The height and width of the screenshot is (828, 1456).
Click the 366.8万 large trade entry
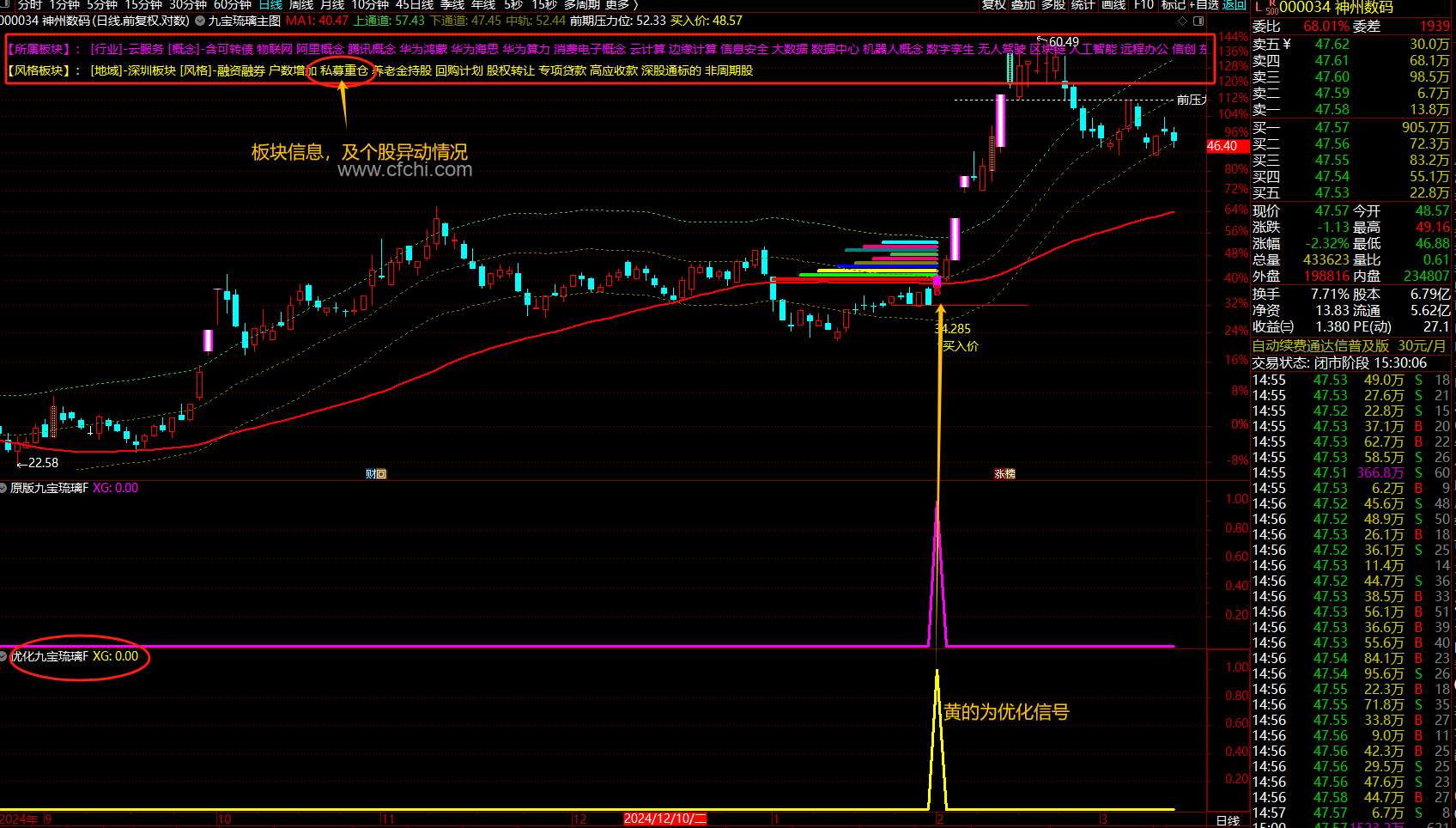tap(1380, 472)
